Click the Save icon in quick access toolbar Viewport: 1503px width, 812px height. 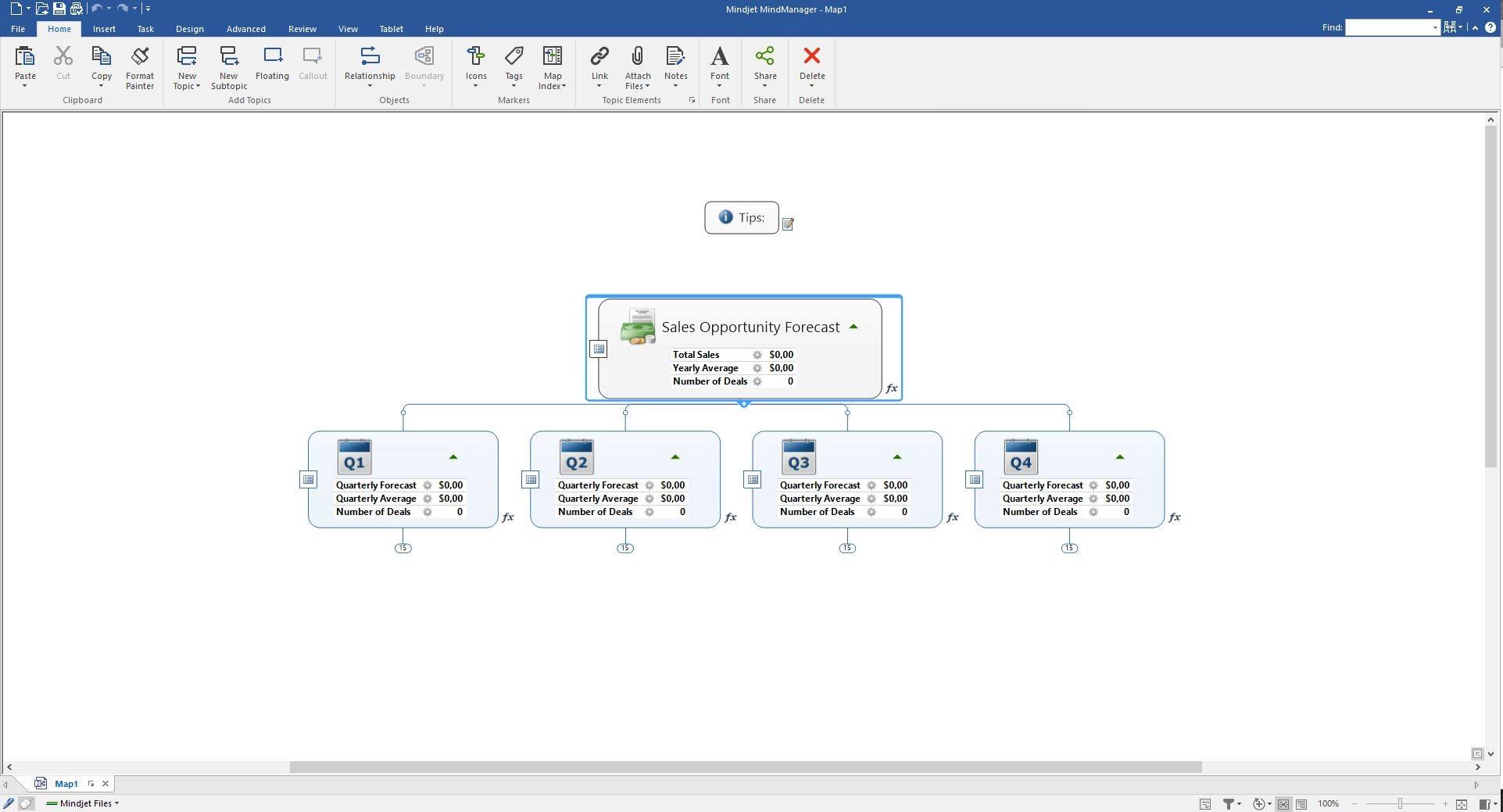pos(59,9)
